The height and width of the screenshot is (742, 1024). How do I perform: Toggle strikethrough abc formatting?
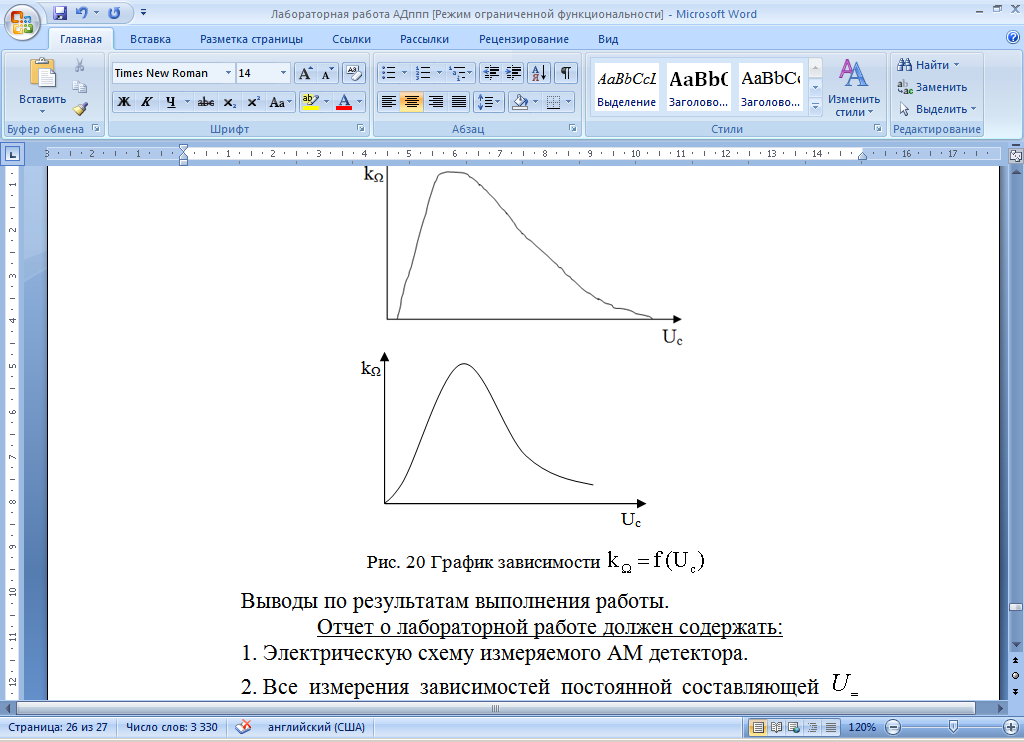pyautogui.click(x=206, y=102)
